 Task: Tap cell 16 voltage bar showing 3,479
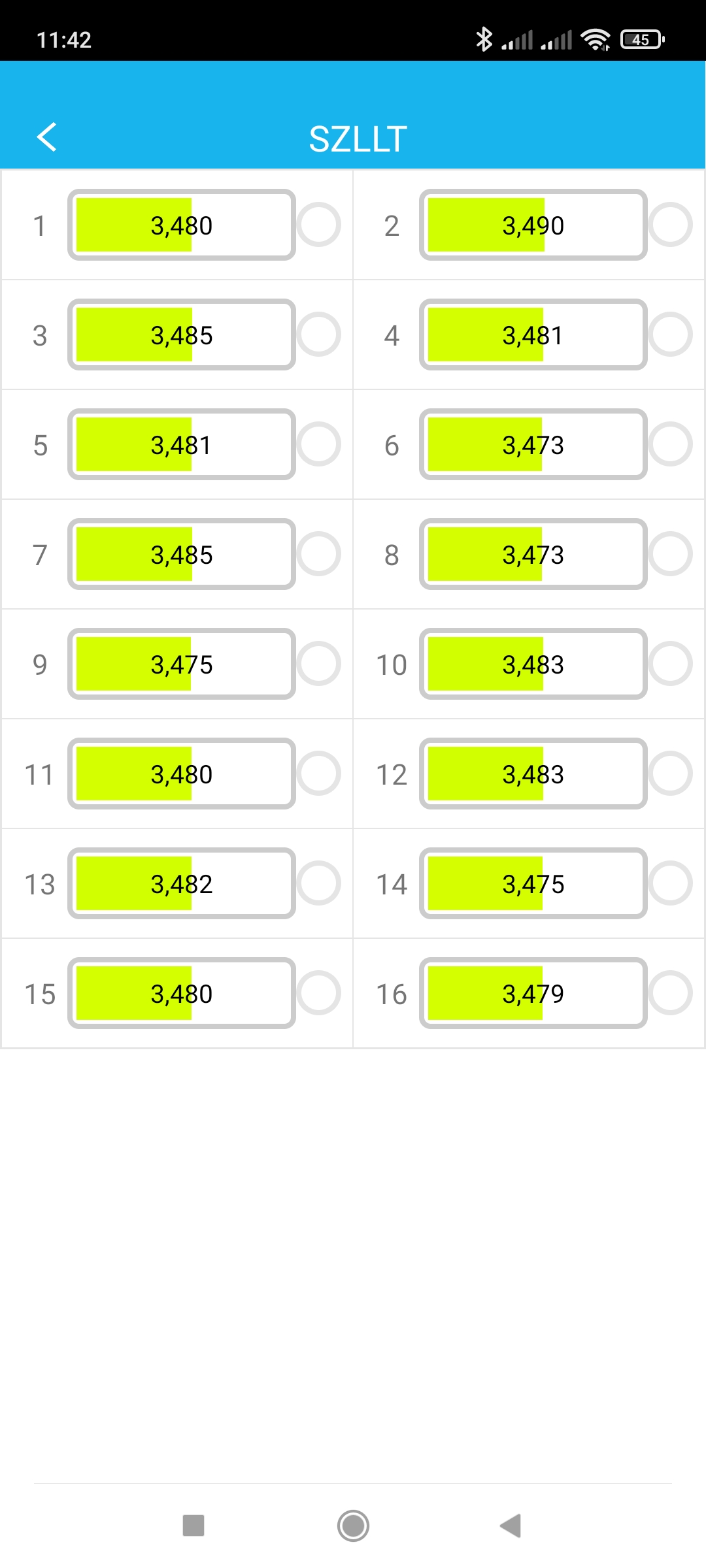point(533,994)
